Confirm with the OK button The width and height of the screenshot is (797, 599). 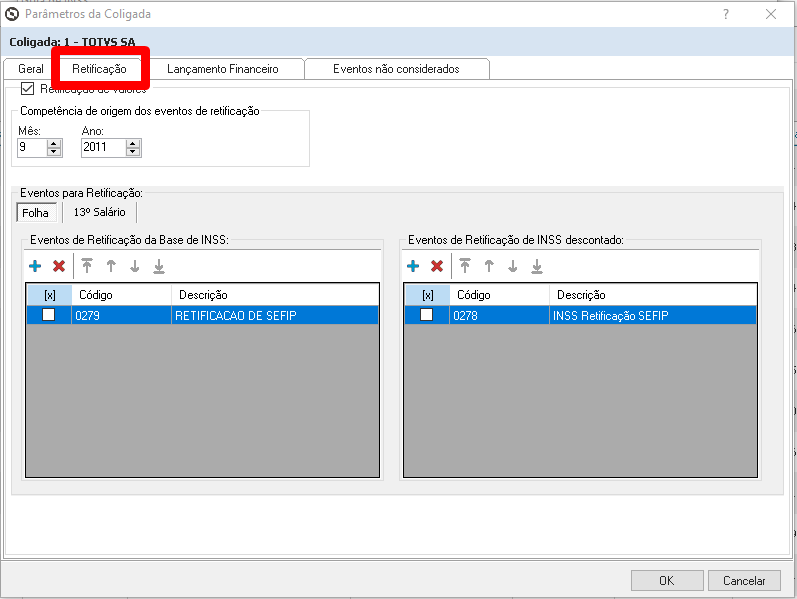[667, 580]
